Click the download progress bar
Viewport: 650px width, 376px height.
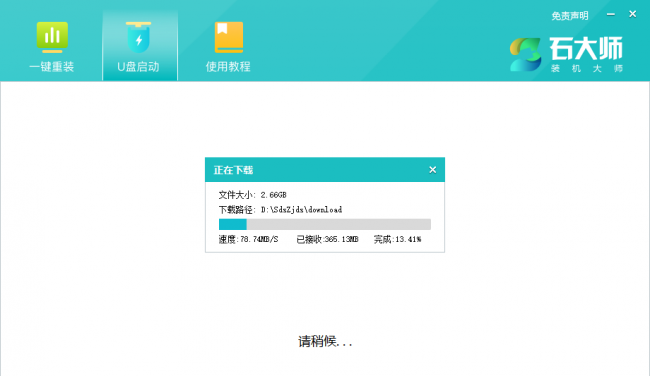325,224
